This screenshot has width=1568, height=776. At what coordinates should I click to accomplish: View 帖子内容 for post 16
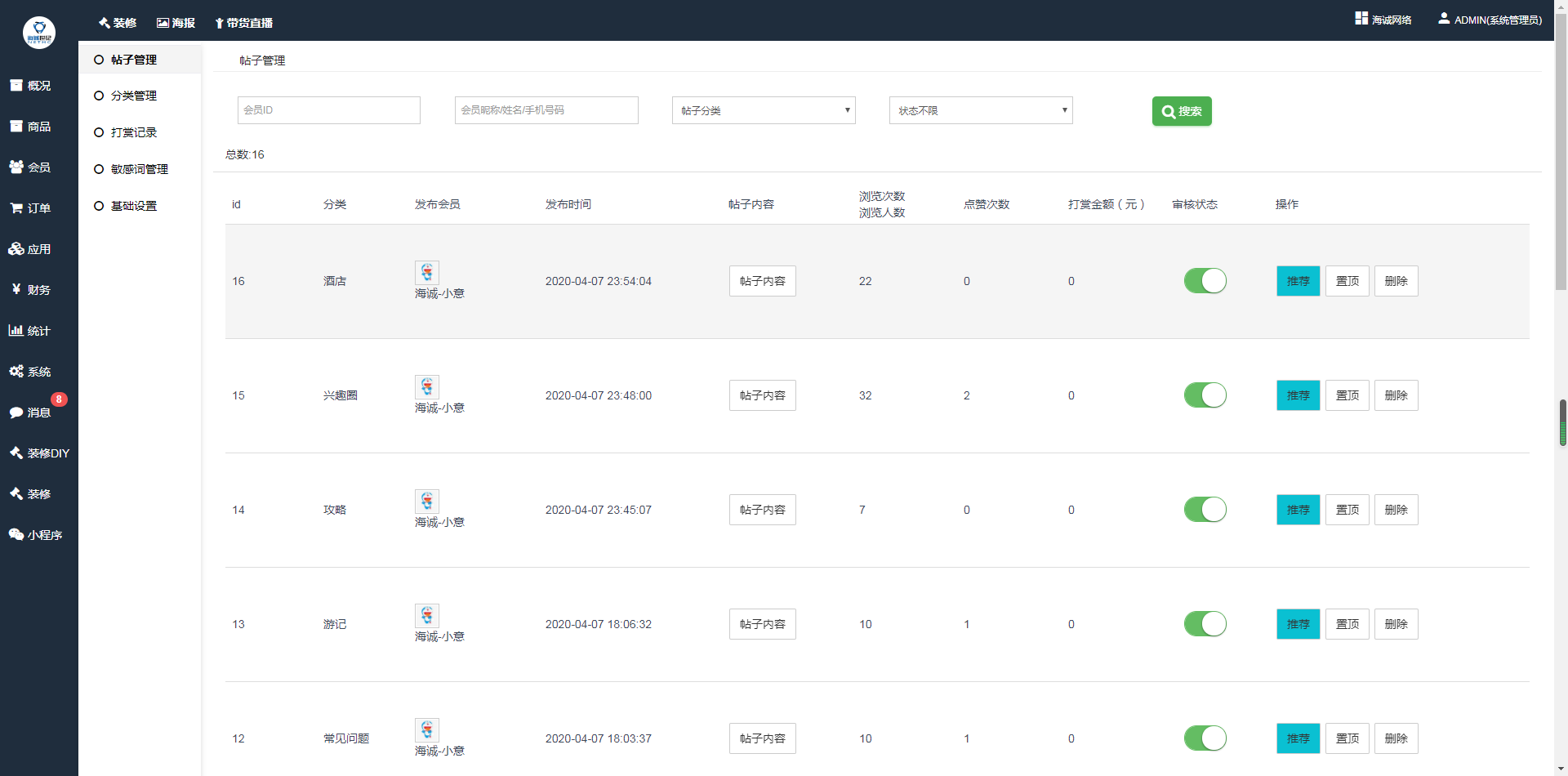tap(763, 281)
